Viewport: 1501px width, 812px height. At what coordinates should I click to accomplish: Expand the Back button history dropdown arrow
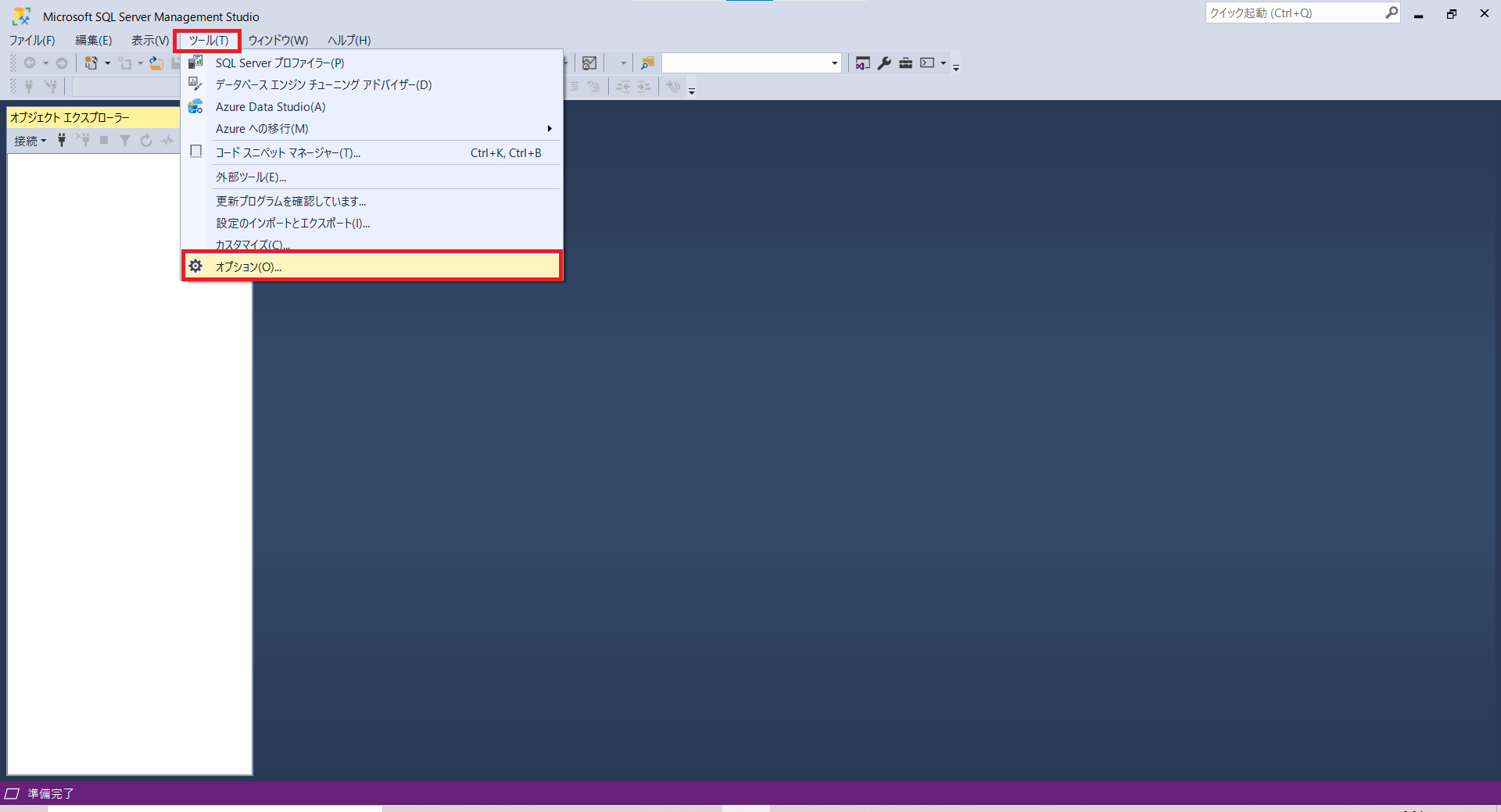pos(45,63)
